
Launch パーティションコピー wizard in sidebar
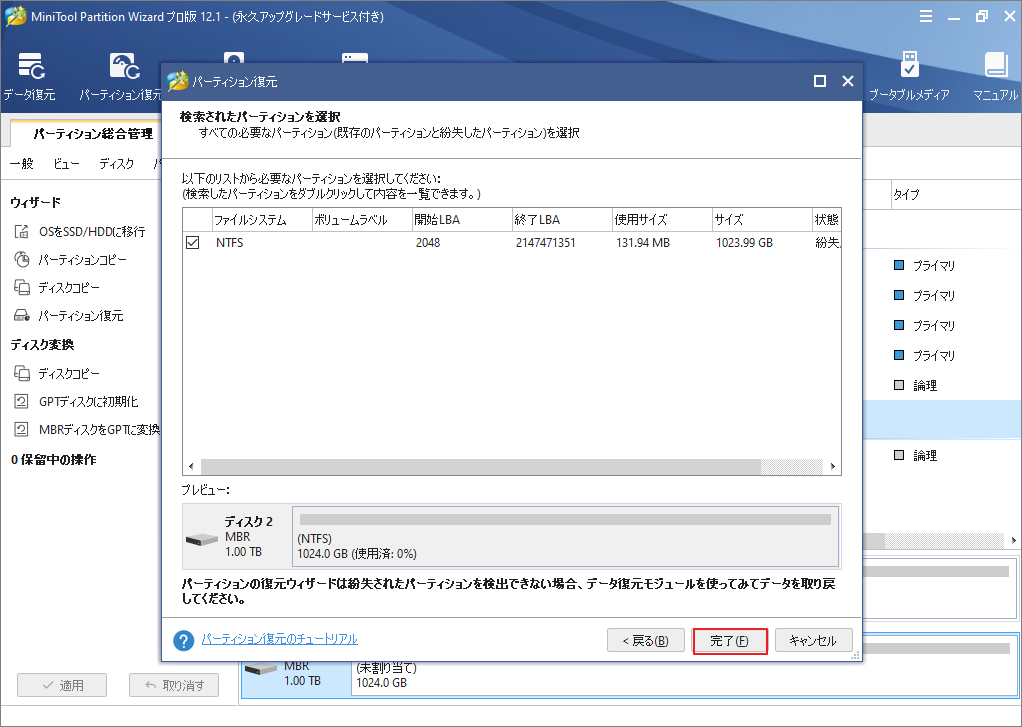82,259
